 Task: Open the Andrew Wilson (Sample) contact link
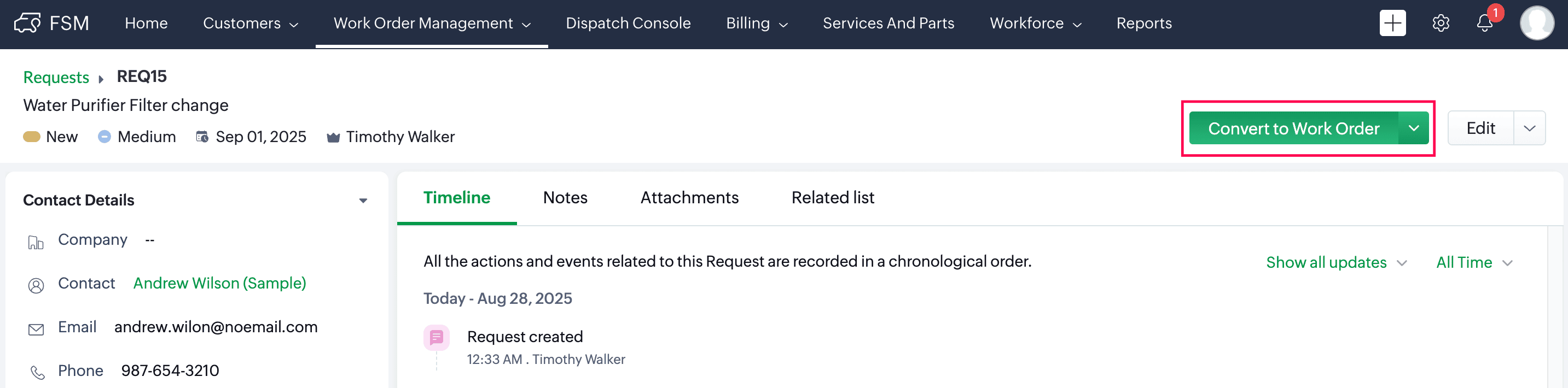[219, 284]
